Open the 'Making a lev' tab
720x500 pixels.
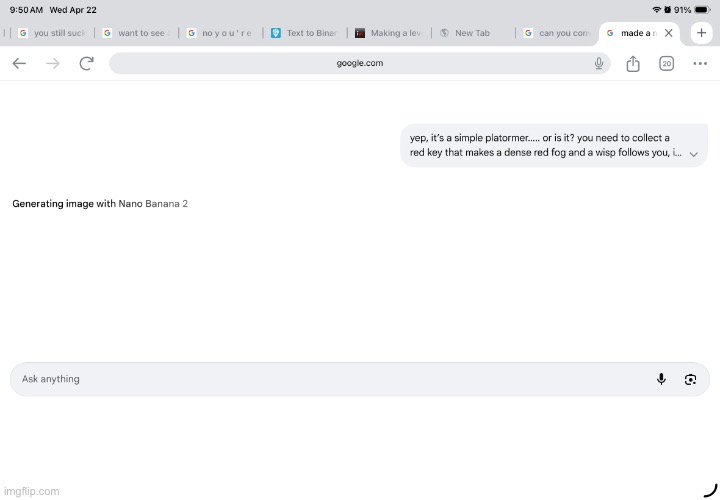pyautogui.click(x=388, y=33)
